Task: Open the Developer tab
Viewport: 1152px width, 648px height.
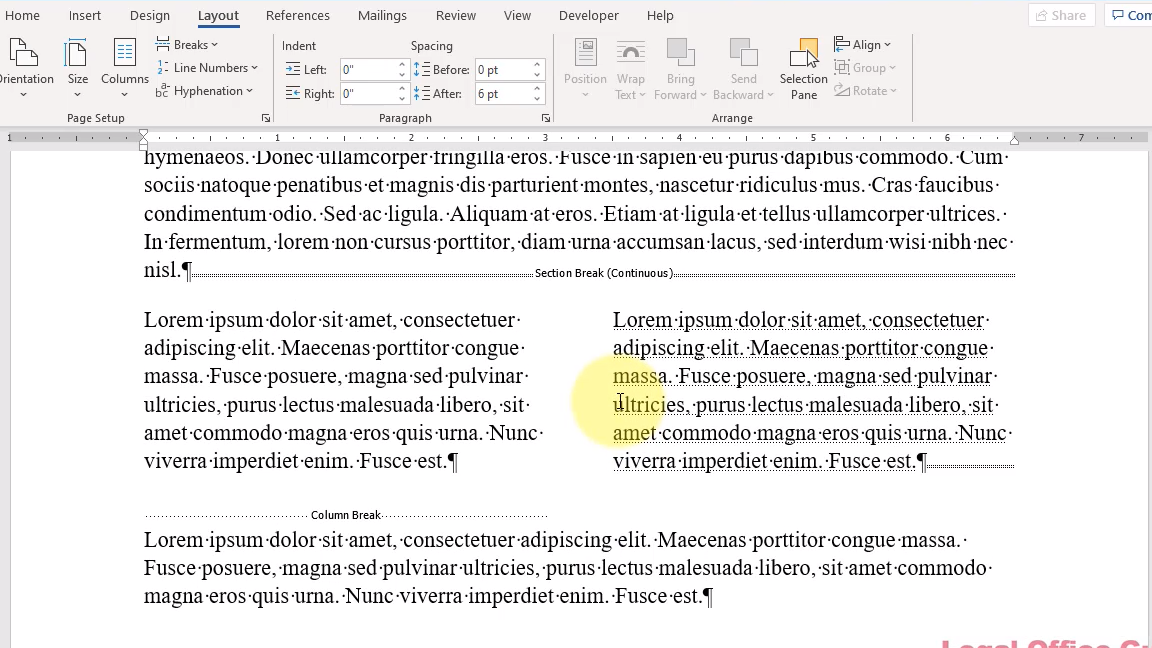Action: pos(588,15)
